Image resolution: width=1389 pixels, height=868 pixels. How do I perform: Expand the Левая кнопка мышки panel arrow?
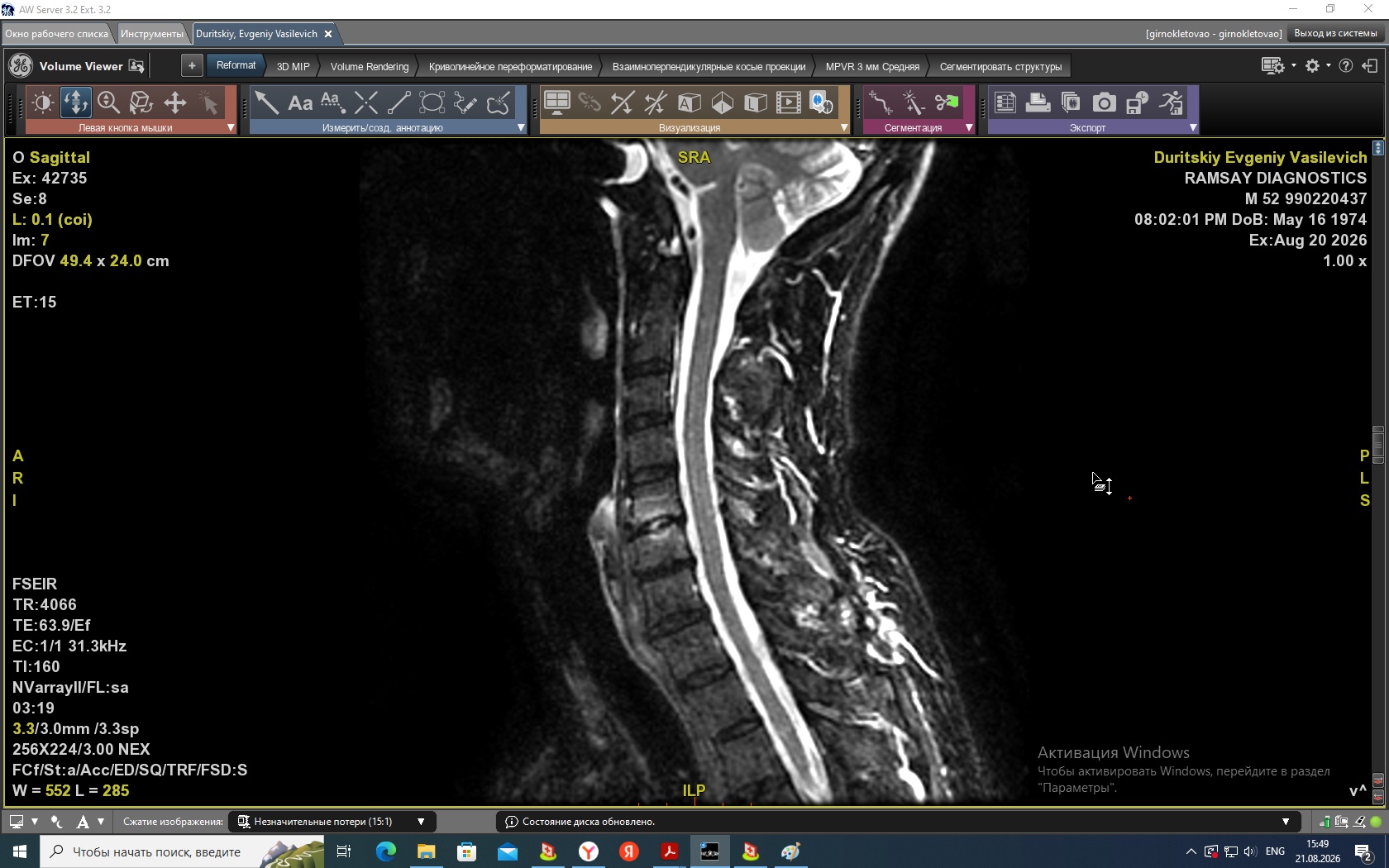231,128
